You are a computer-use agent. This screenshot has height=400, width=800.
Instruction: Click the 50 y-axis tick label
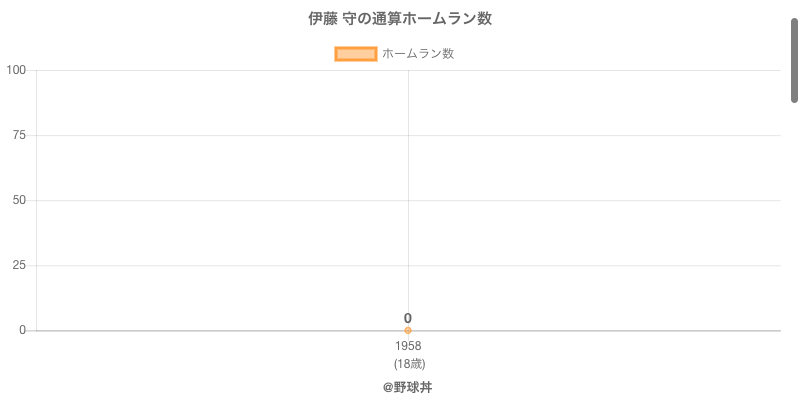click(x=19, y=200)
